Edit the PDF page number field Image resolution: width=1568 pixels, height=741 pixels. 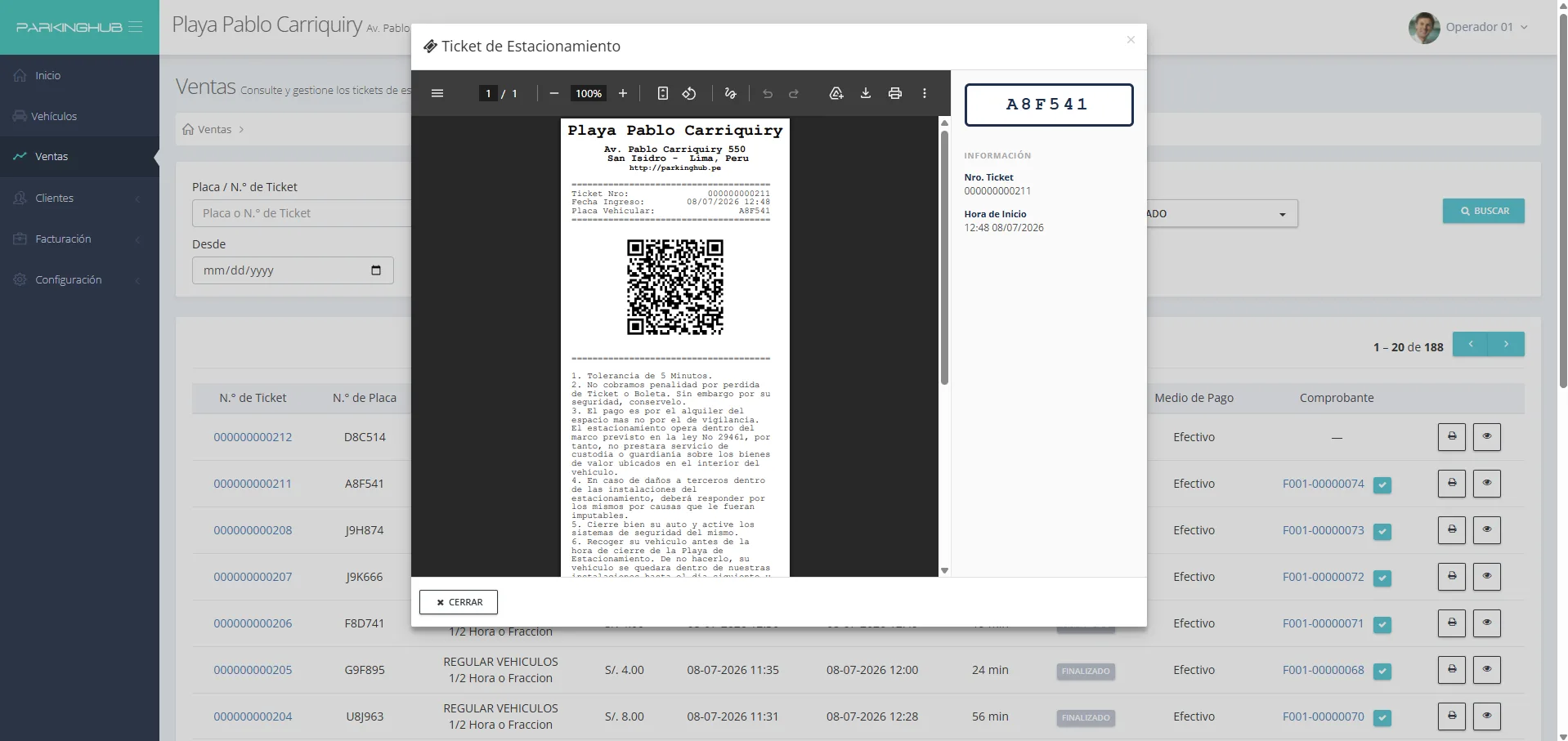pos(488,93)
